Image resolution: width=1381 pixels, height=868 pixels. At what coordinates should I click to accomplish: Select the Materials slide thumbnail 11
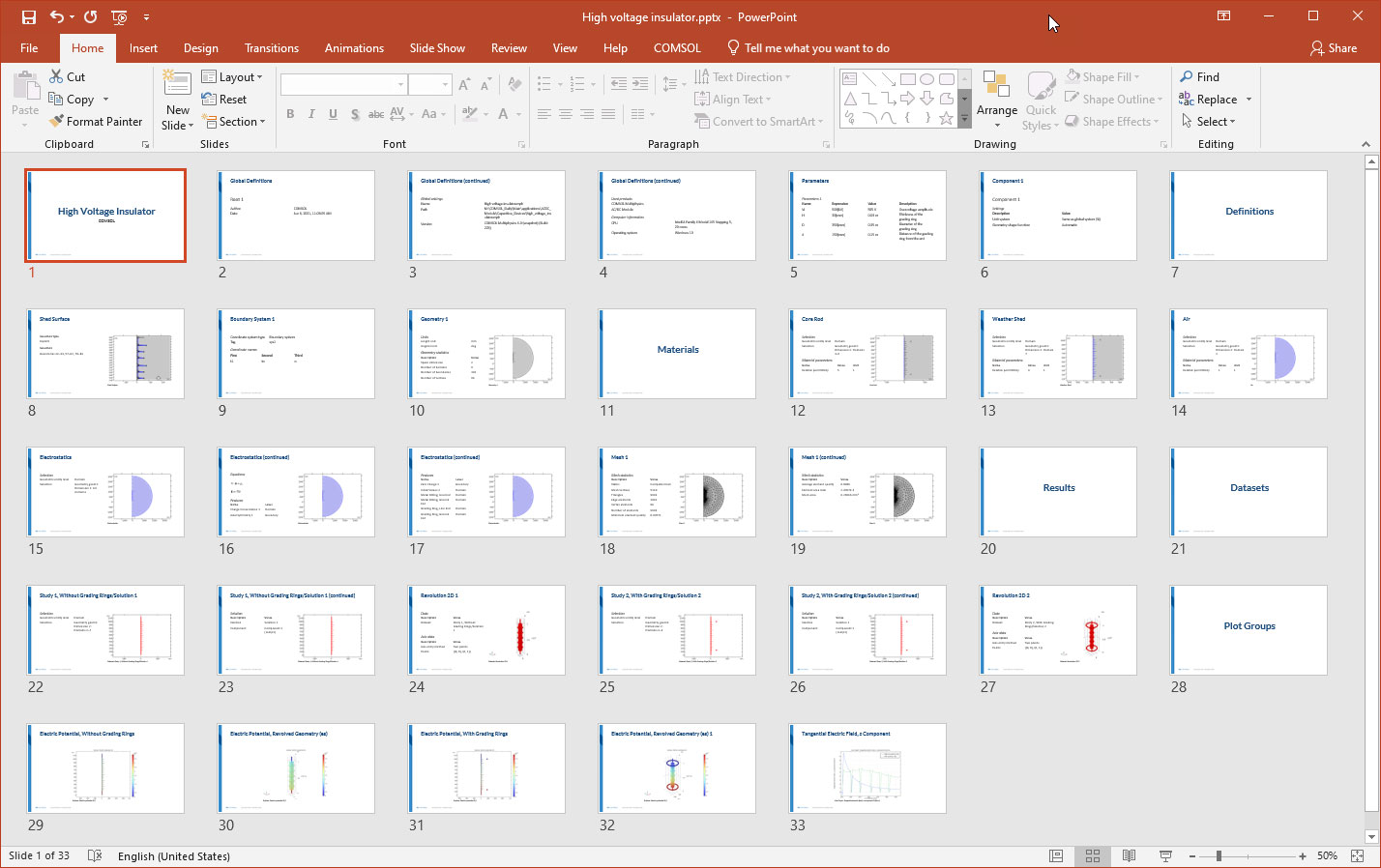pyautogui.click(x=677, y=353)
